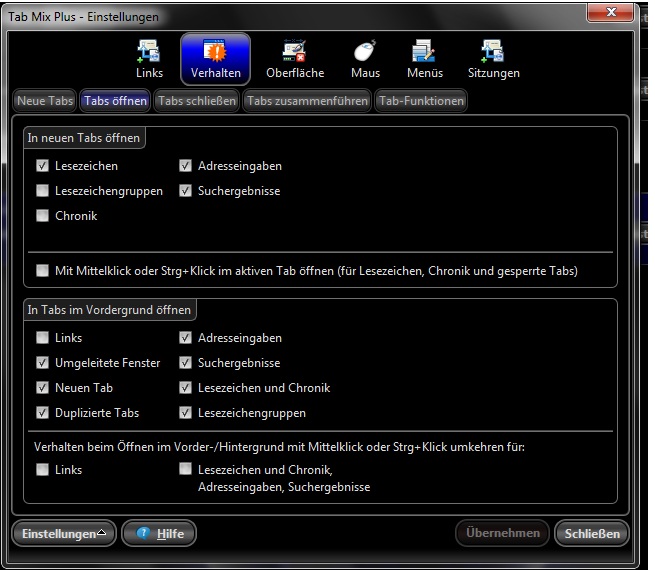The image size is (655, 570).
Task: Switch to the Maus settings icon
Action: 365,59
